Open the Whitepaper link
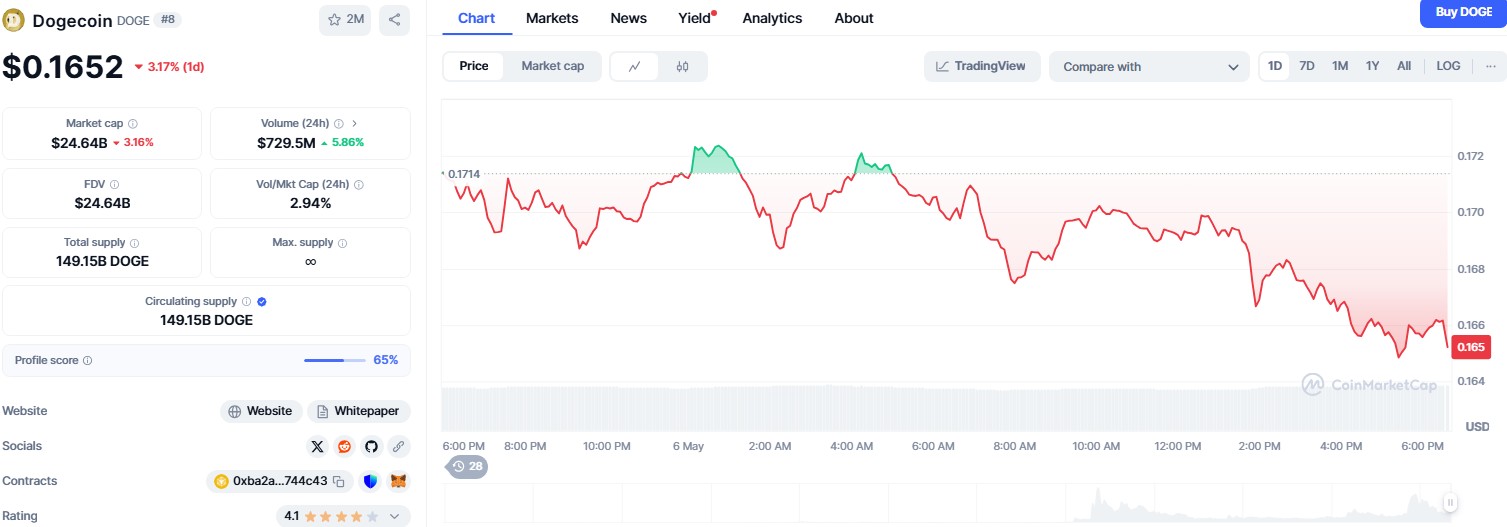Viewport: 1507px width, 527px height. pos(359,411)
